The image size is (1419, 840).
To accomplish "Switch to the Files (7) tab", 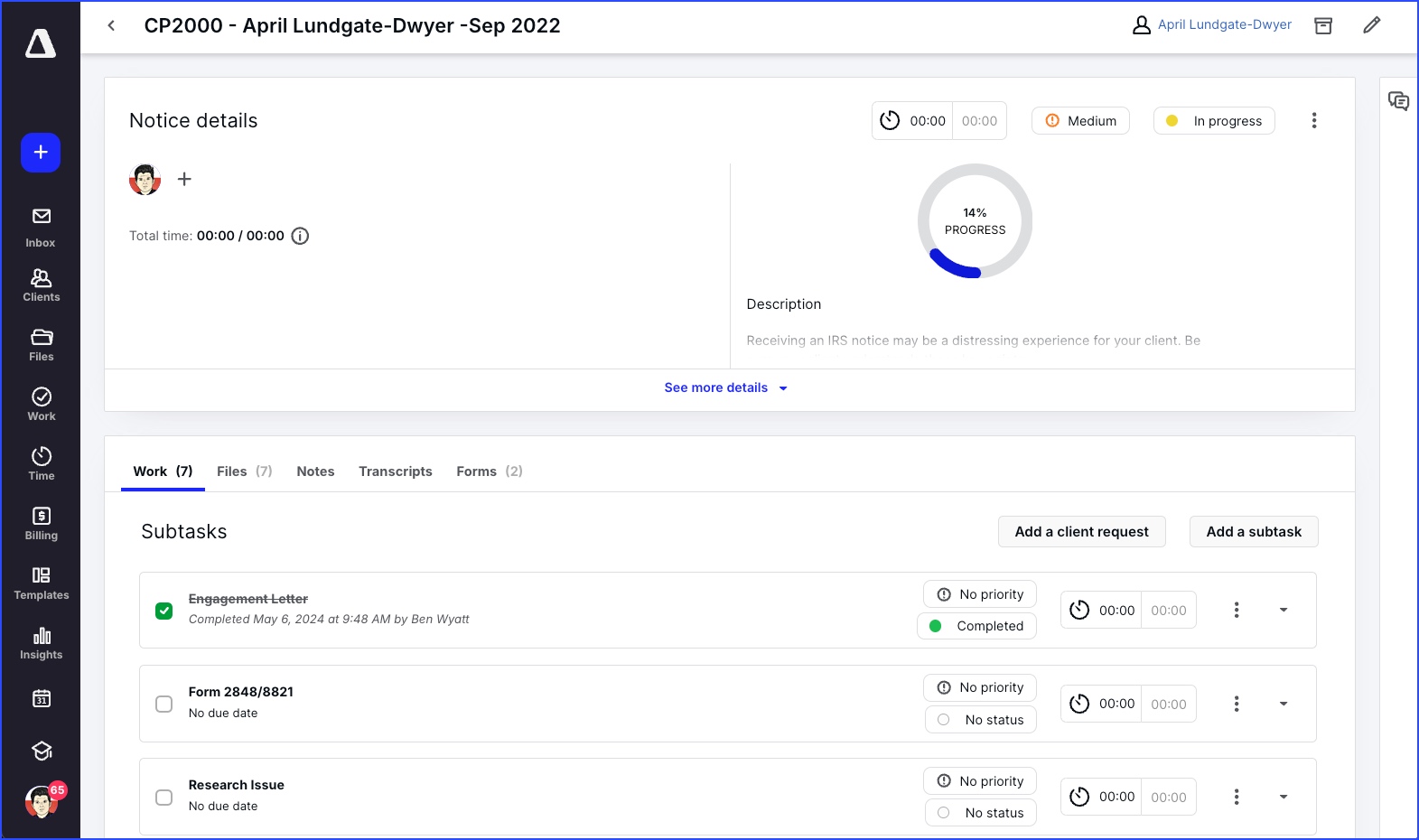I will (245, 471).
